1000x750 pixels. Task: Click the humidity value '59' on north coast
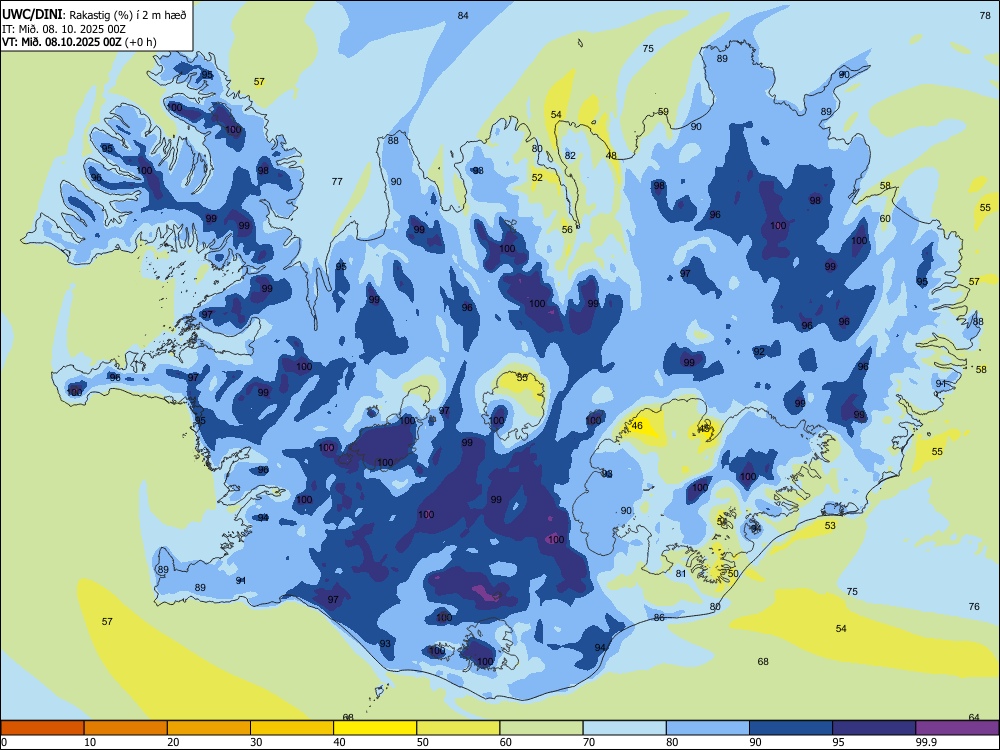pyautogui.click(x=663, y=112)
